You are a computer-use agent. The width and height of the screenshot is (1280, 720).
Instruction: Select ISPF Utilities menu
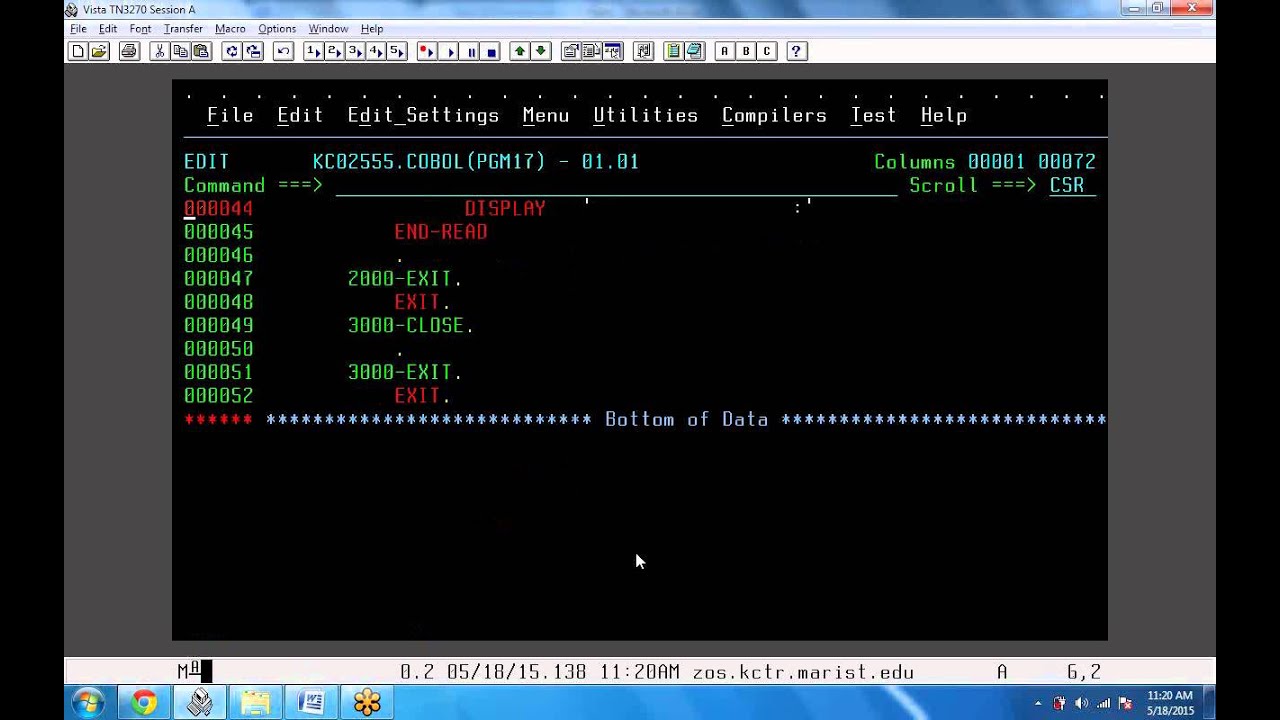point(646,116)
